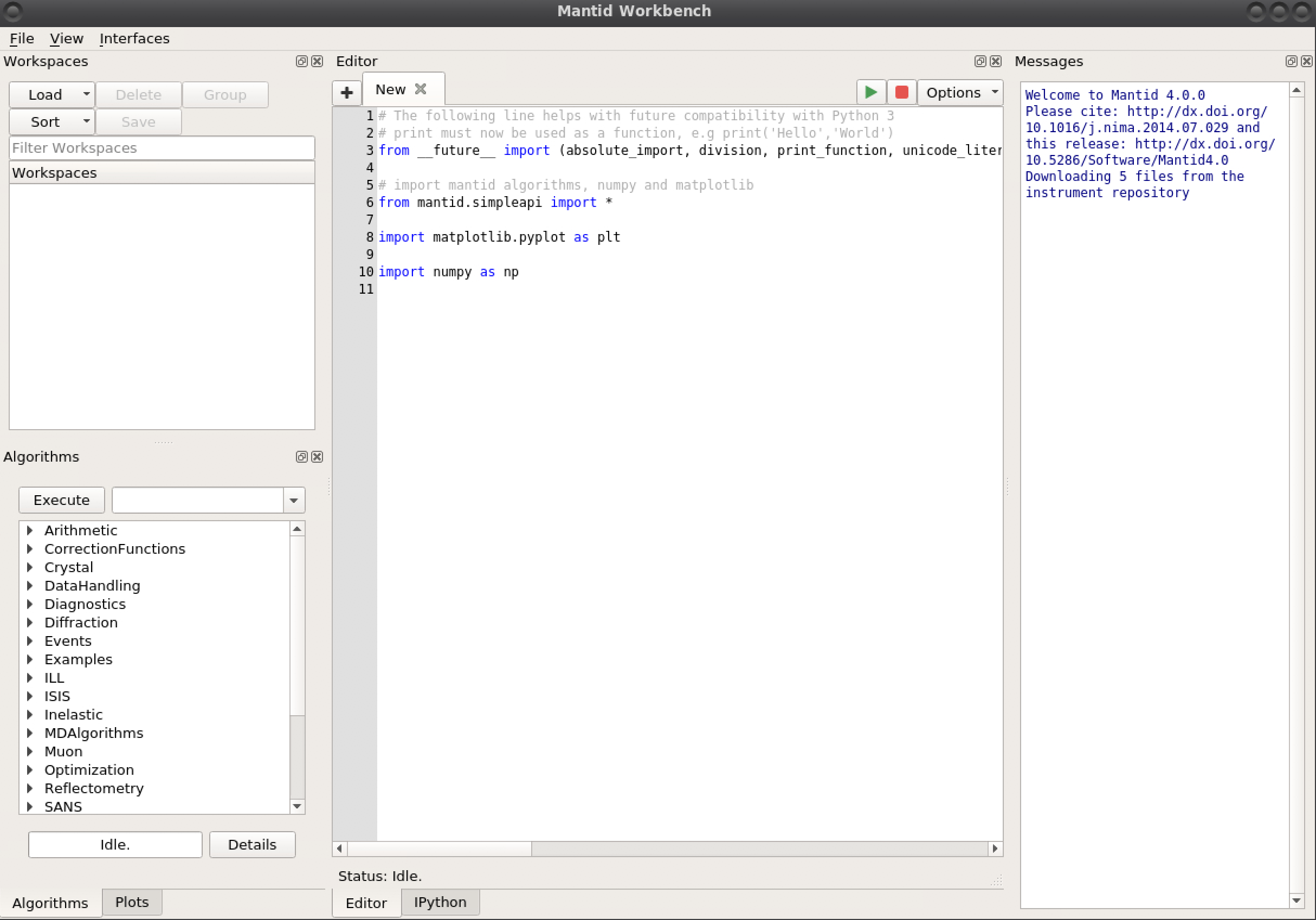Float the Workspaces panel
This screenshot has width=1316, height=920.
point(301,61)
